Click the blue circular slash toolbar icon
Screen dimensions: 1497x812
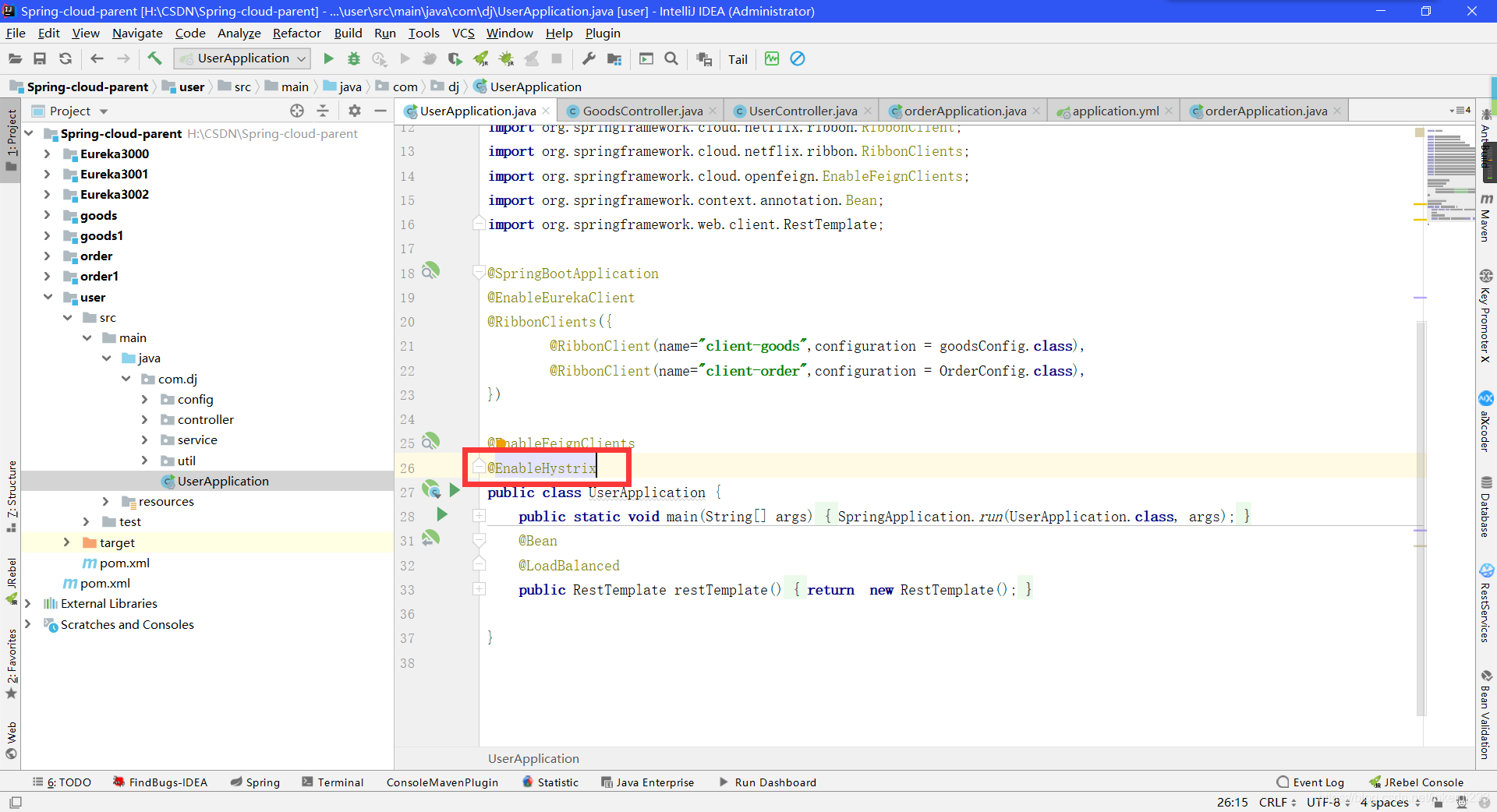pyautogui.click(x=797, y=58)
